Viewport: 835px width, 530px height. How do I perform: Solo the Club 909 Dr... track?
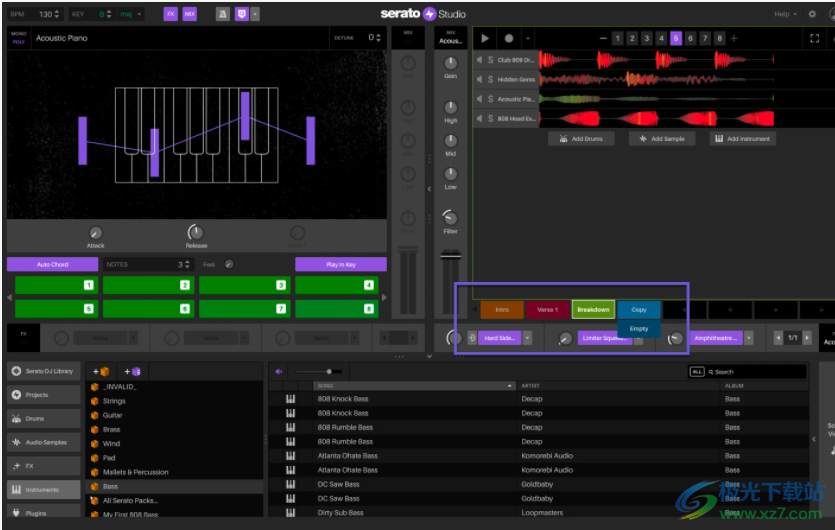click(x=490, y=60)
